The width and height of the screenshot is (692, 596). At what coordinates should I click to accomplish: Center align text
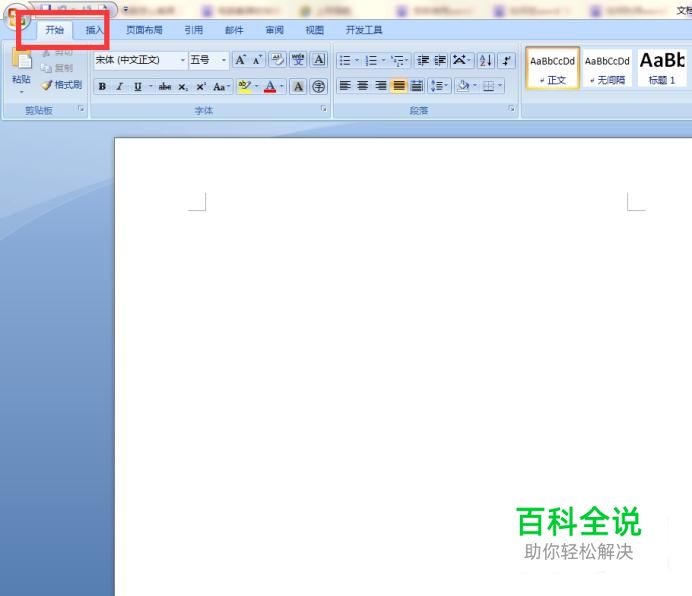(363, 85)
